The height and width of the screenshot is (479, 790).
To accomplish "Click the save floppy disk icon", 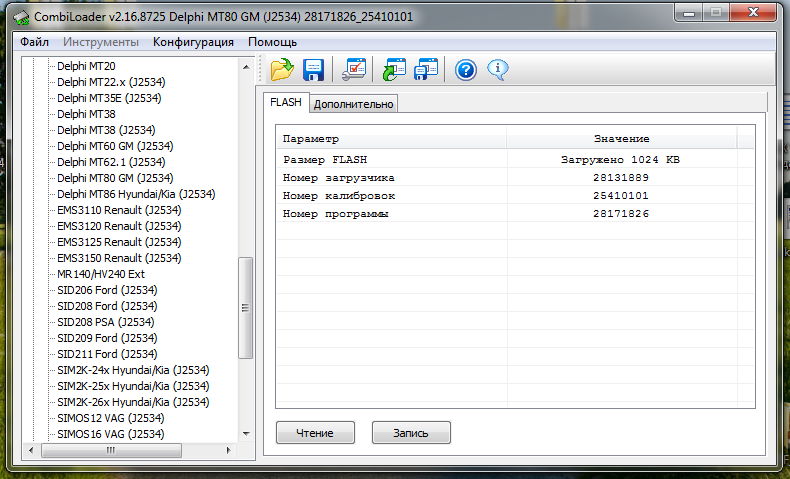I will [x=313, y=70].
